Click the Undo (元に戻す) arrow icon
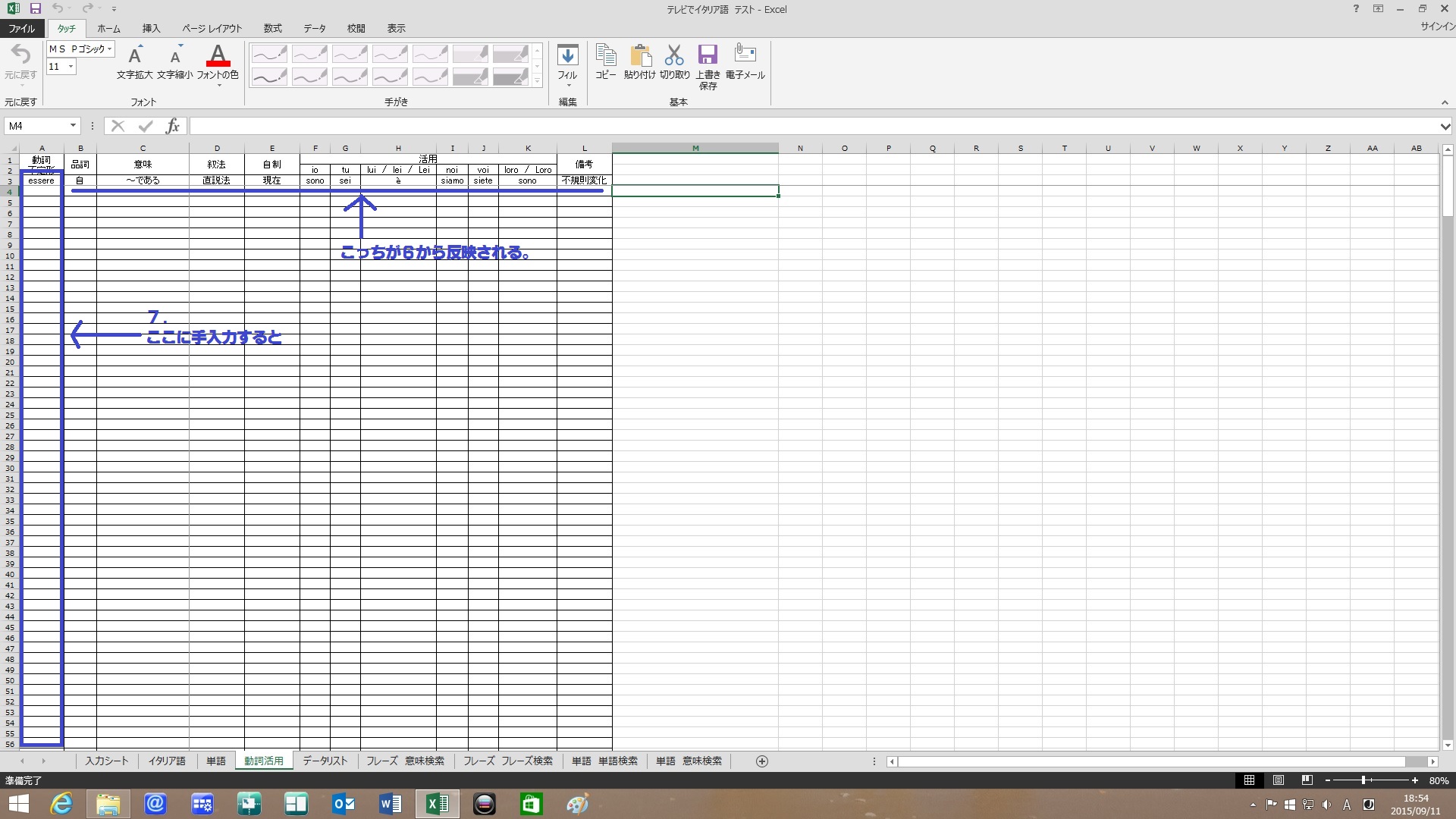 pos(20,55)
